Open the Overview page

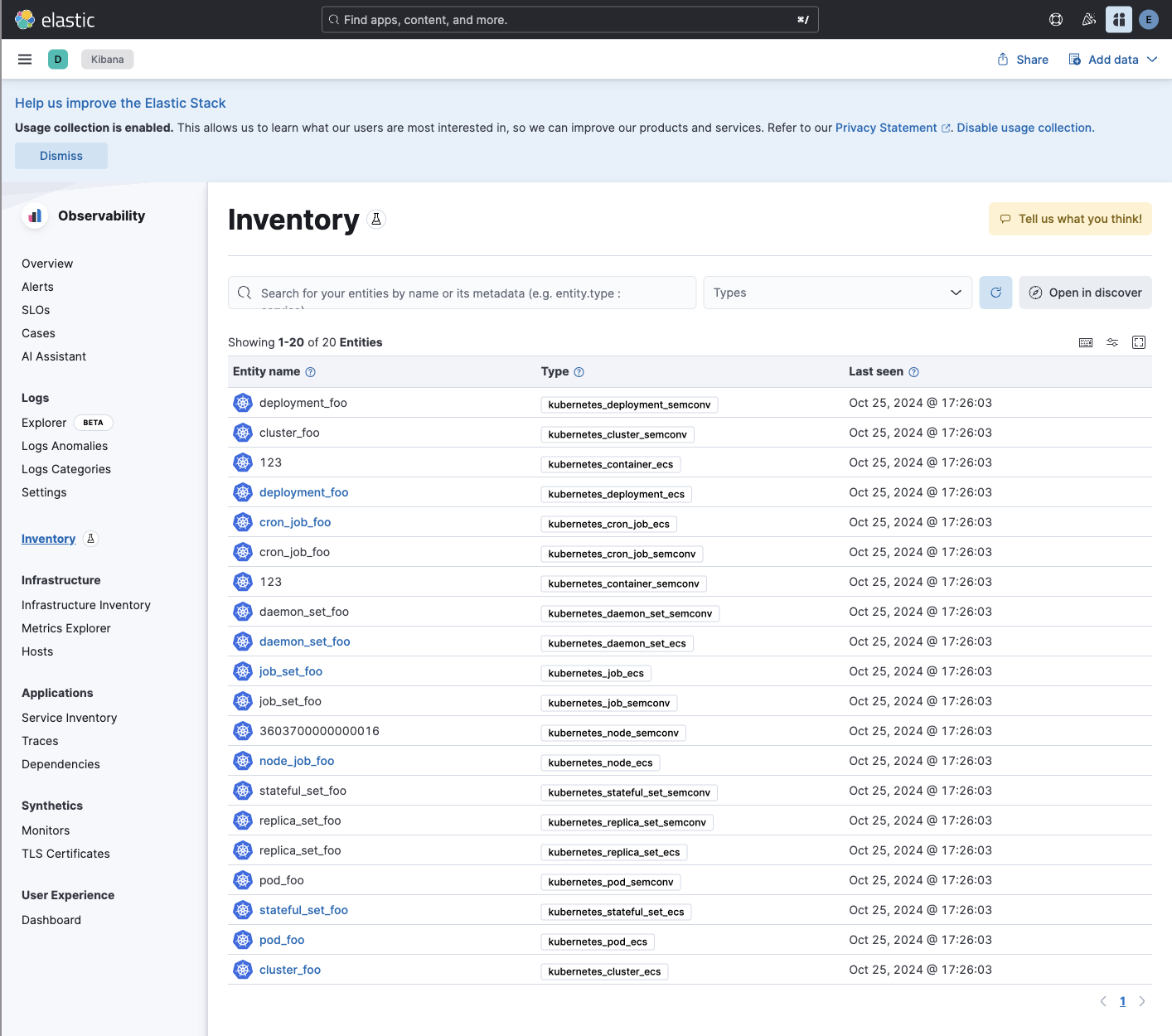tap(47, 264)
